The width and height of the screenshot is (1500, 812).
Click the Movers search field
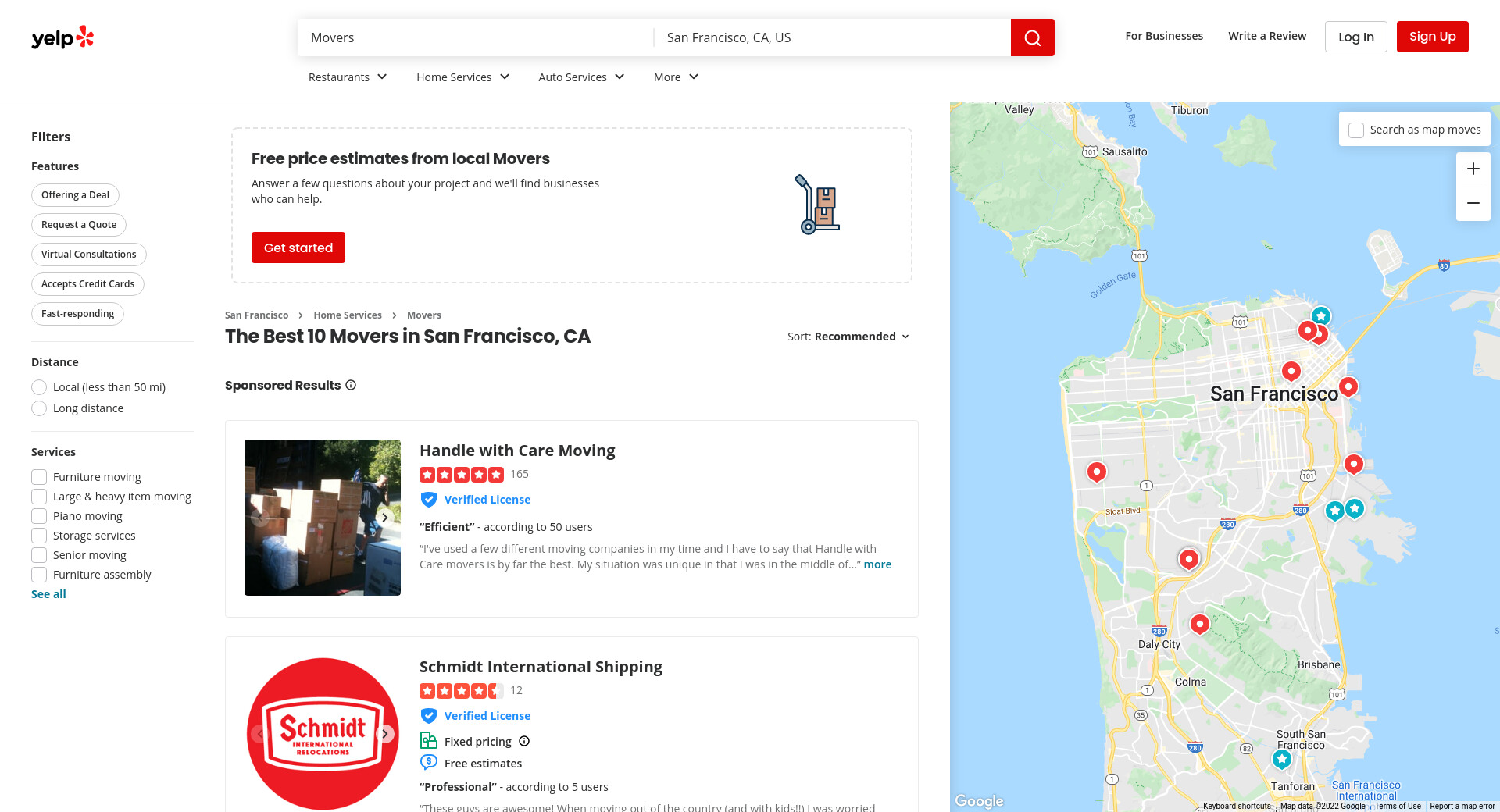pos(476,37)
